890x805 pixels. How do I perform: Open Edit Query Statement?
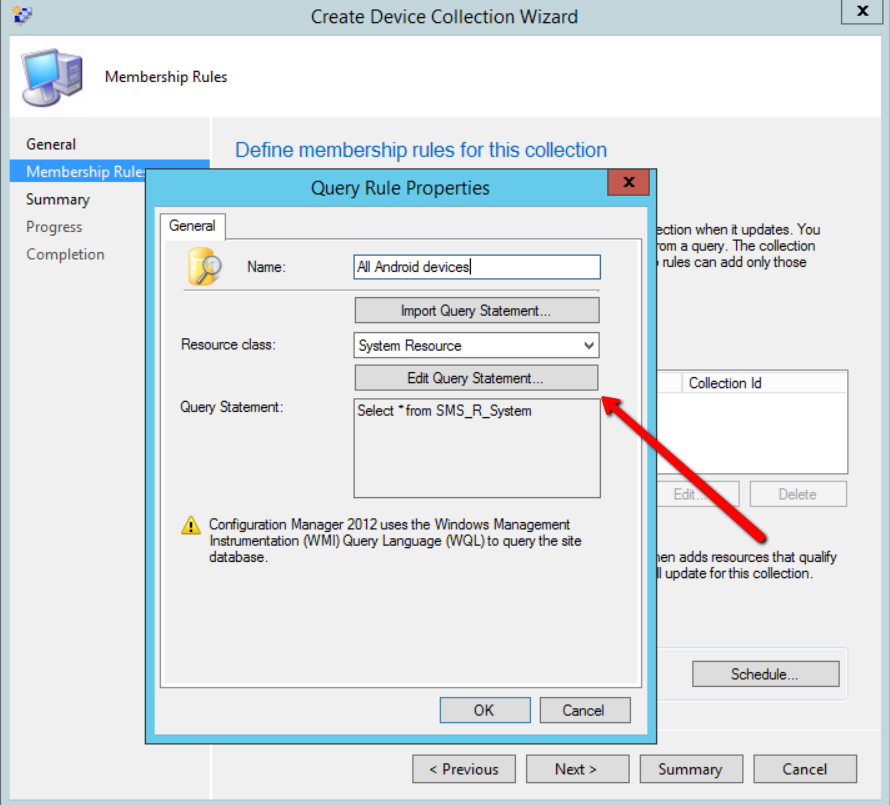tap(476, 378)
